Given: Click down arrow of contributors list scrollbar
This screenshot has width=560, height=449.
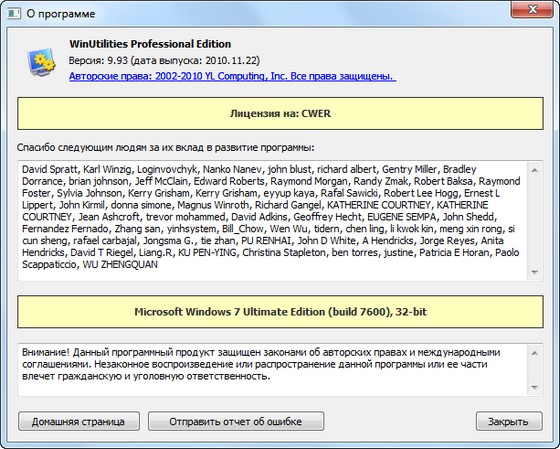Looking at the screenshot, I should (535, 272).
